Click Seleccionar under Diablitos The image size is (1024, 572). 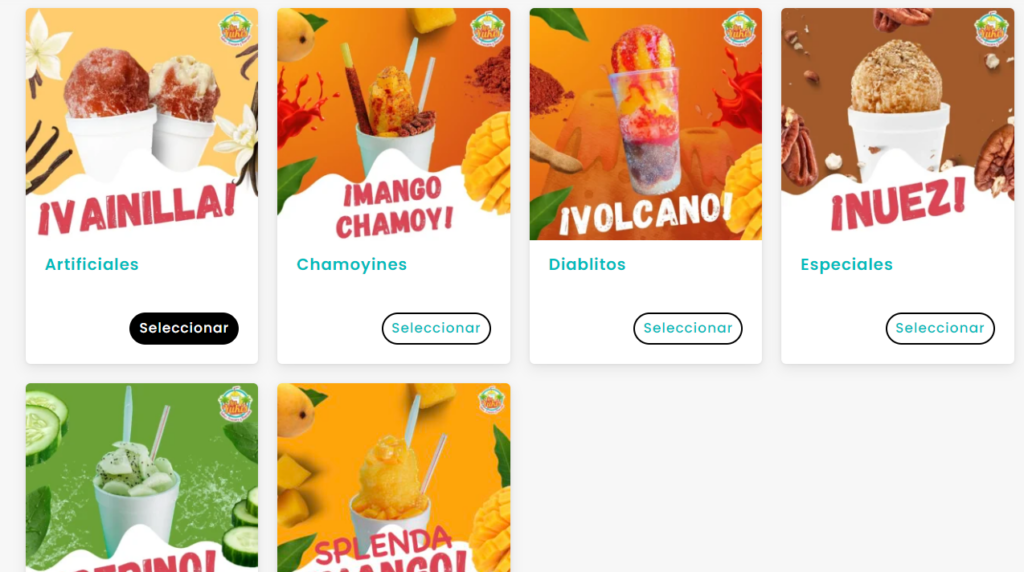(688, 328)
